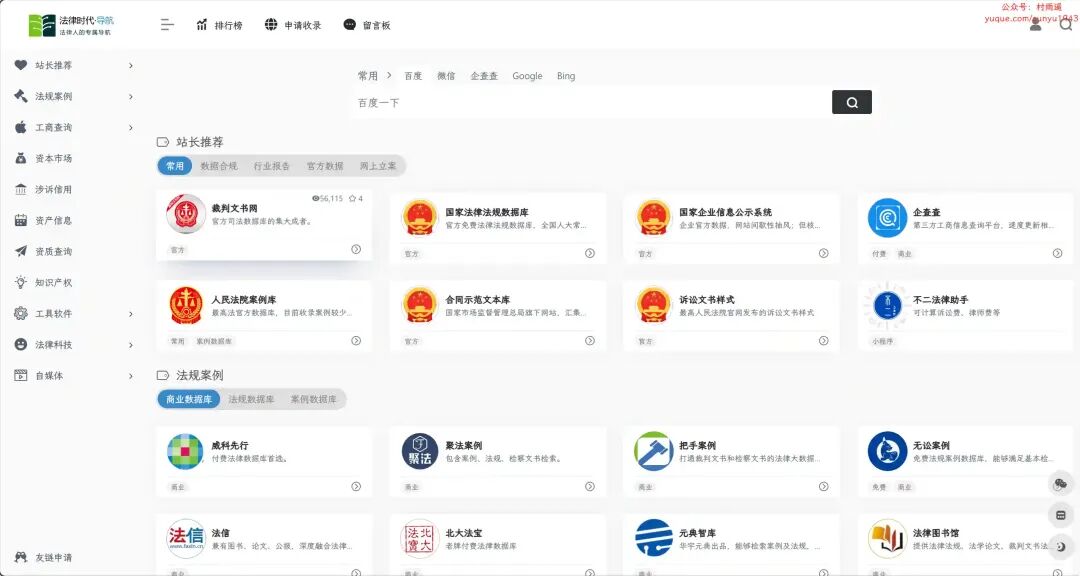This screenshot has height=576, width=1080.
Task: Click the 法信 logo icon
Action: (x=185, y=538)
